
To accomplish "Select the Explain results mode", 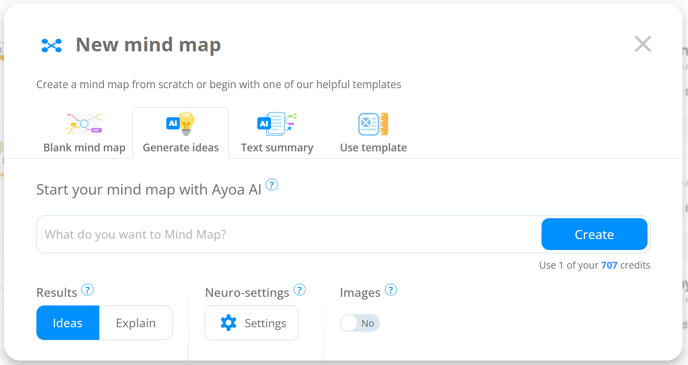I will 136,323.
